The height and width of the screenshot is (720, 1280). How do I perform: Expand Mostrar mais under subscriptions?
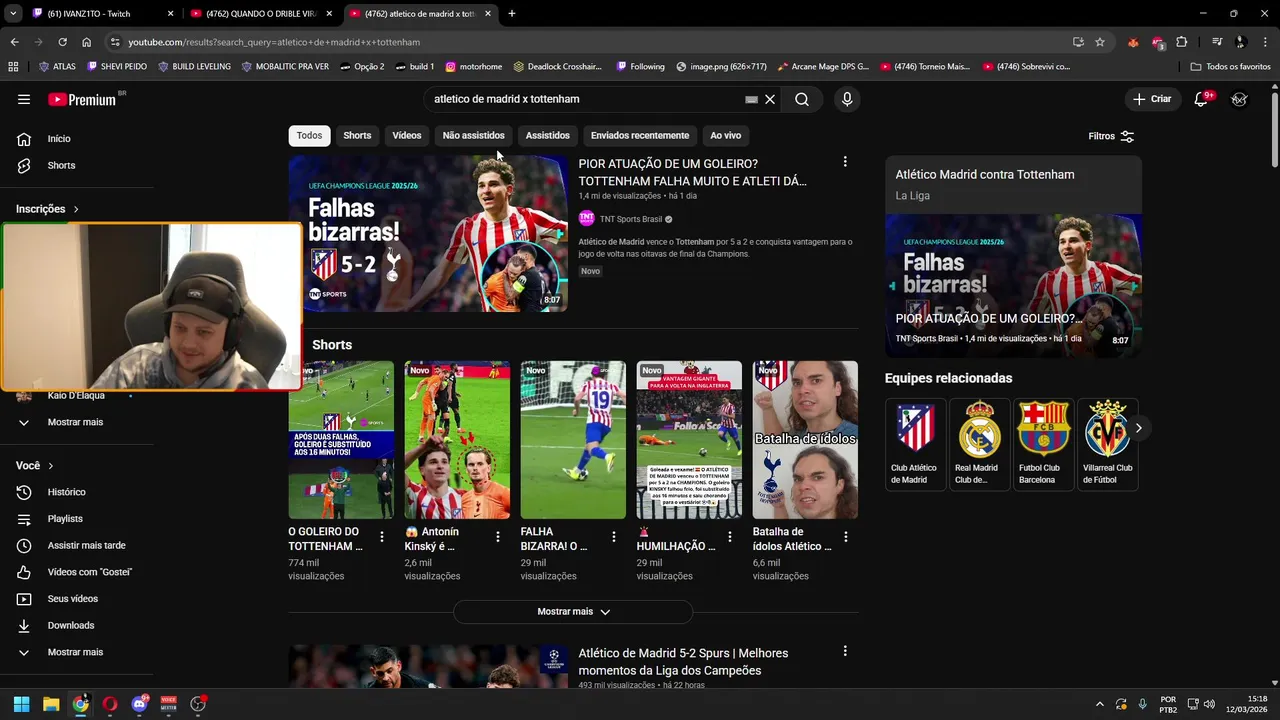click(x=77, y=422)
